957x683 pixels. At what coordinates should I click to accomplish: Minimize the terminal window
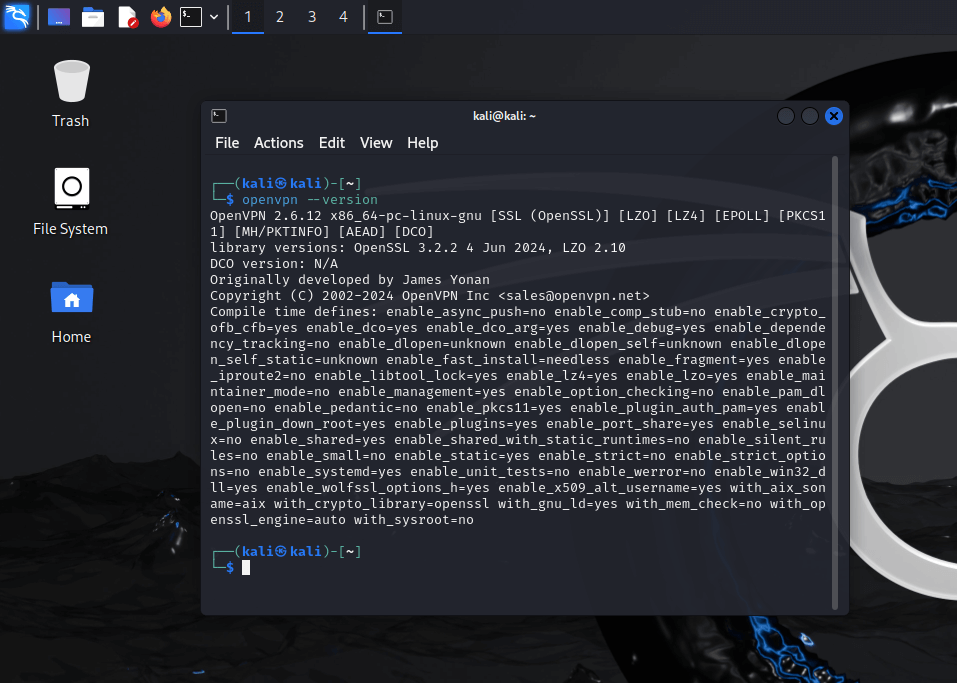(x=785, y=116)
